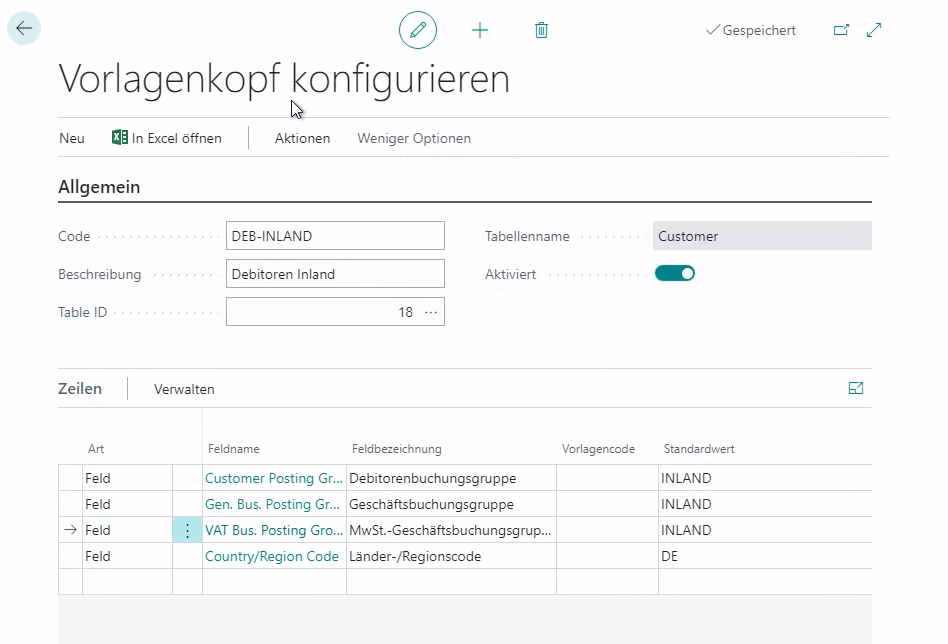Viewport: 948px width, 644px height.
Task: Click Vorlagencode cell in Customer Posting row
Action: (x=607, y=478)
